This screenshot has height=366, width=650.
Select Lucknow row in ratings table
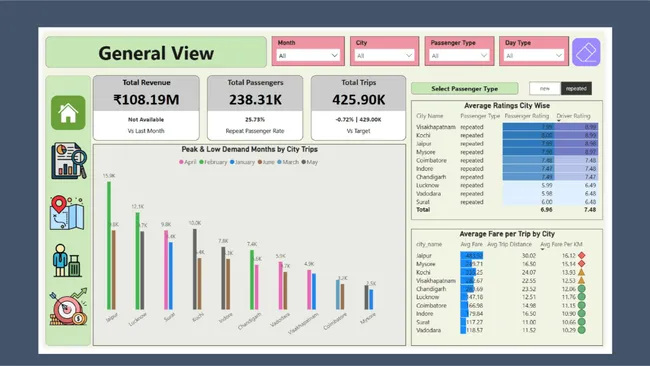tap(507, 185)
